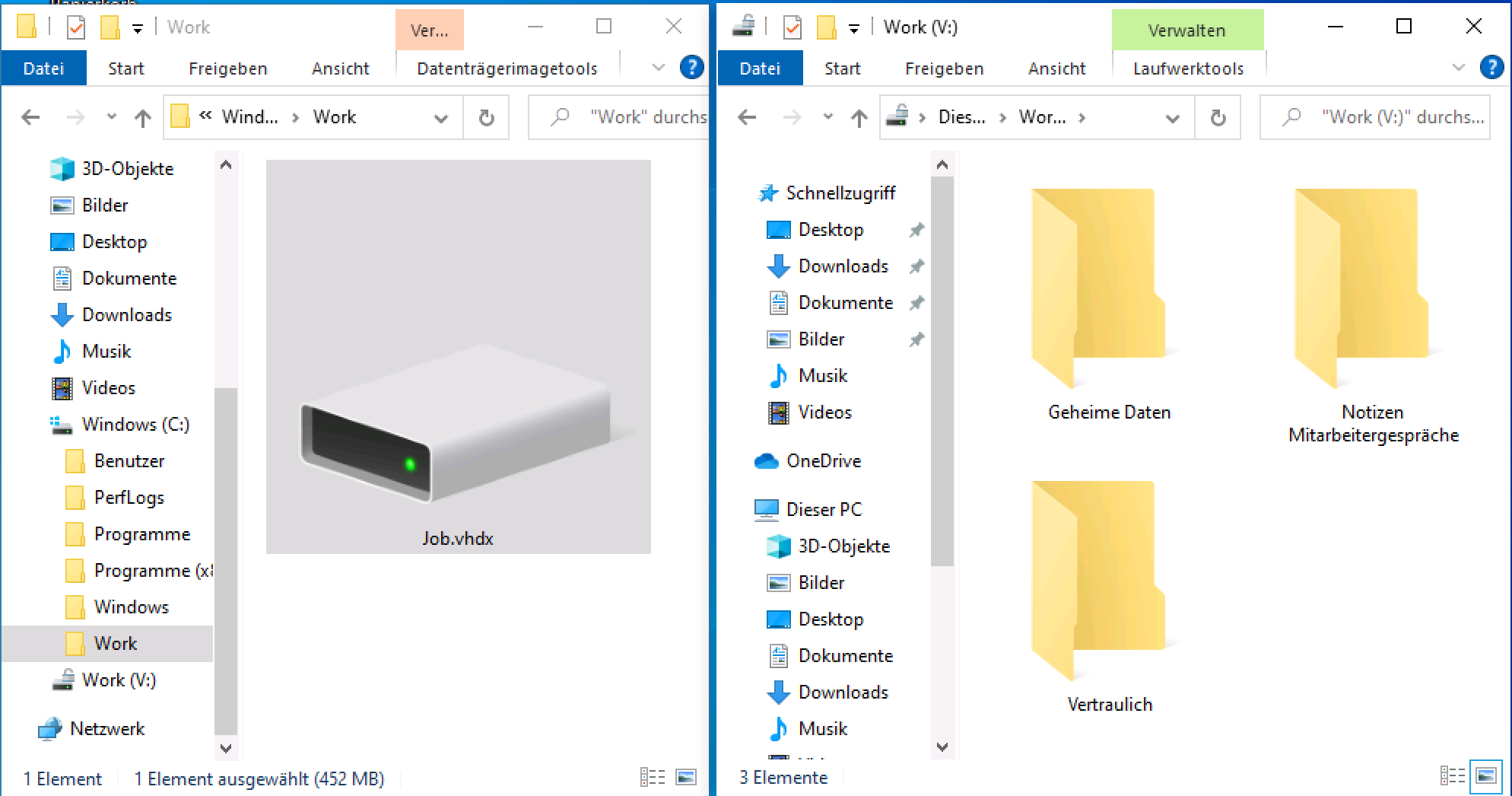Open quick access toolbar dropdown, right window
The image size is (1512, 796).
(x=854, y=29)
